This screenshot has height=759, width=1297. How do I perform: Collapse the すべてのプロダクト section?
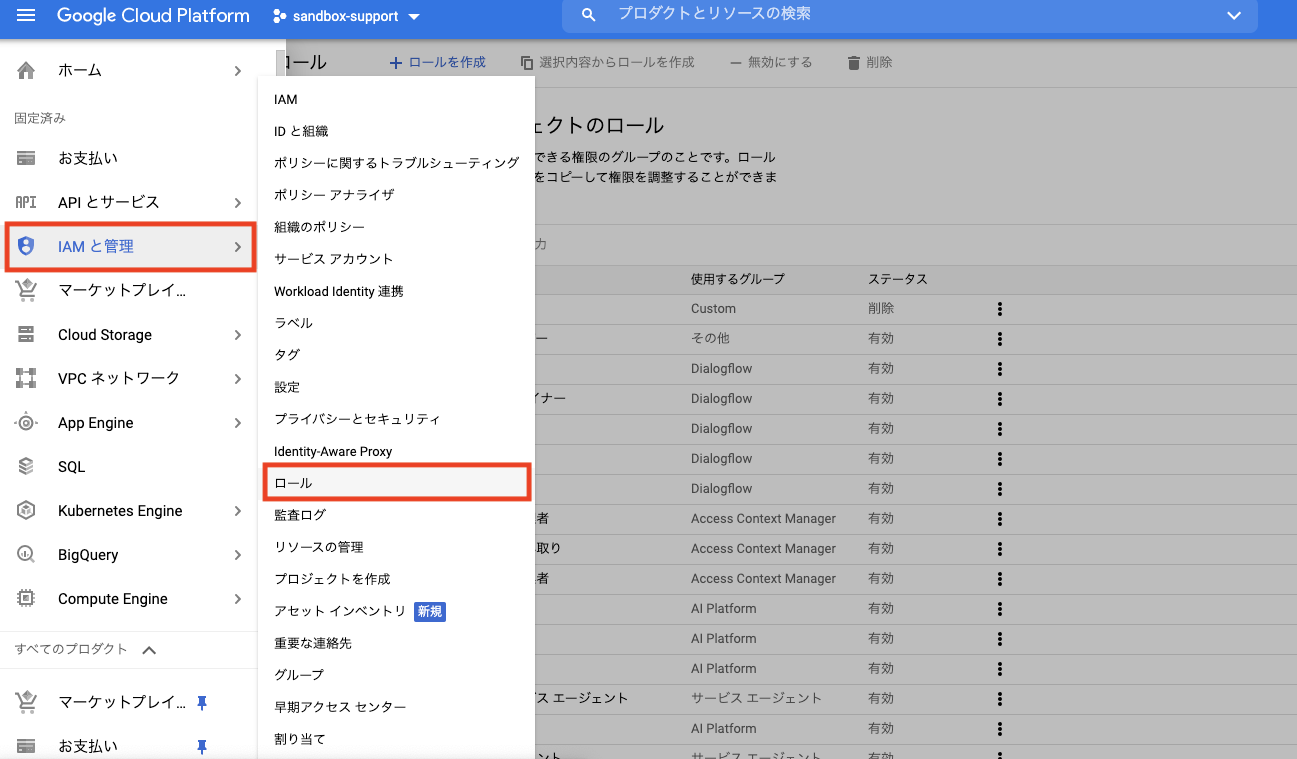149,650
